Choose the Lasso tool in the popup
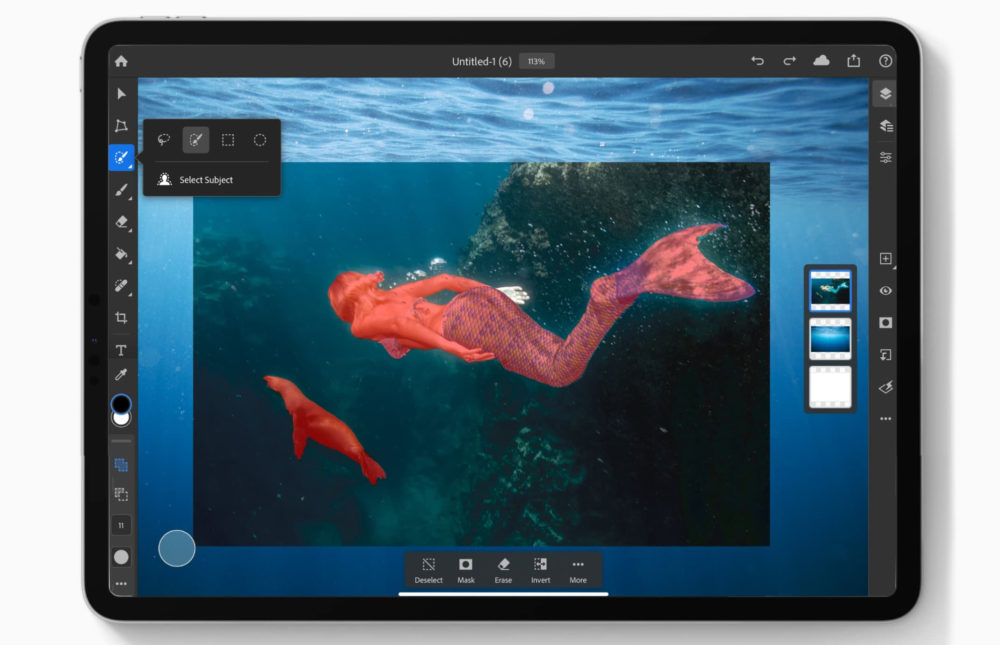This screenshot has width=1000, height=645. 164,140
